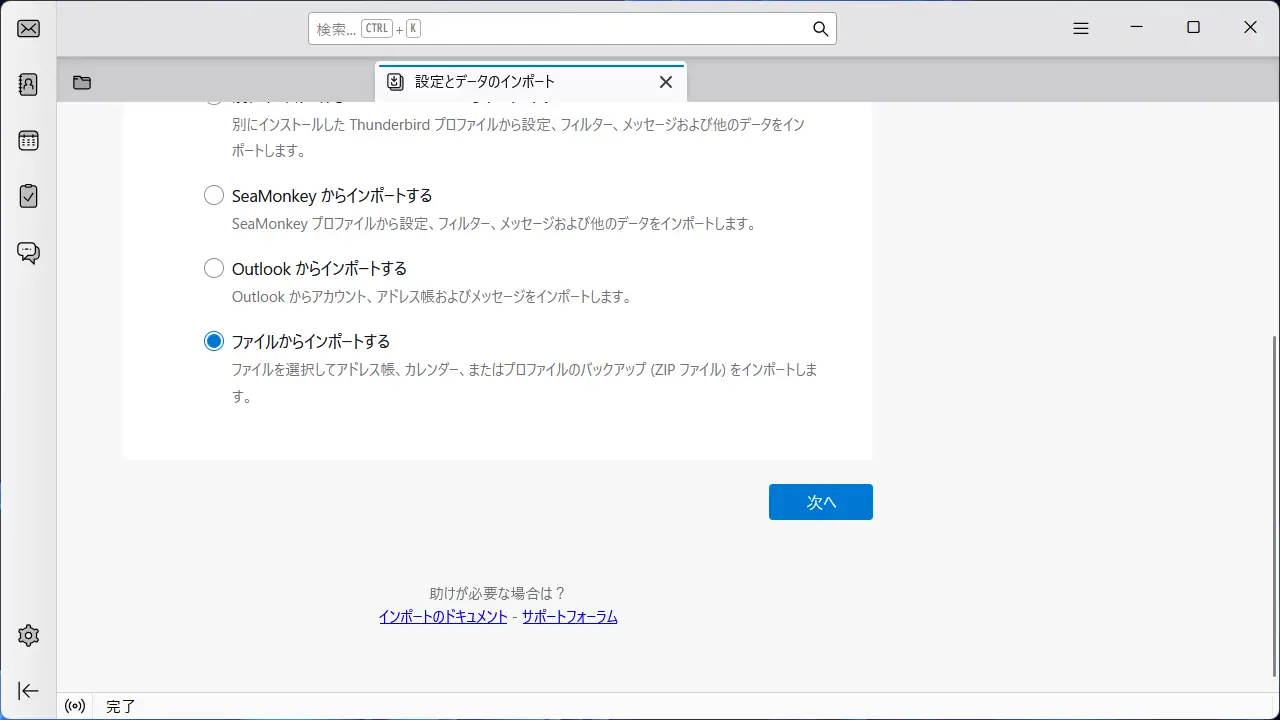The image size is (1280, 720).
Task: Open the Address Book icon
Action: [29, 84]
